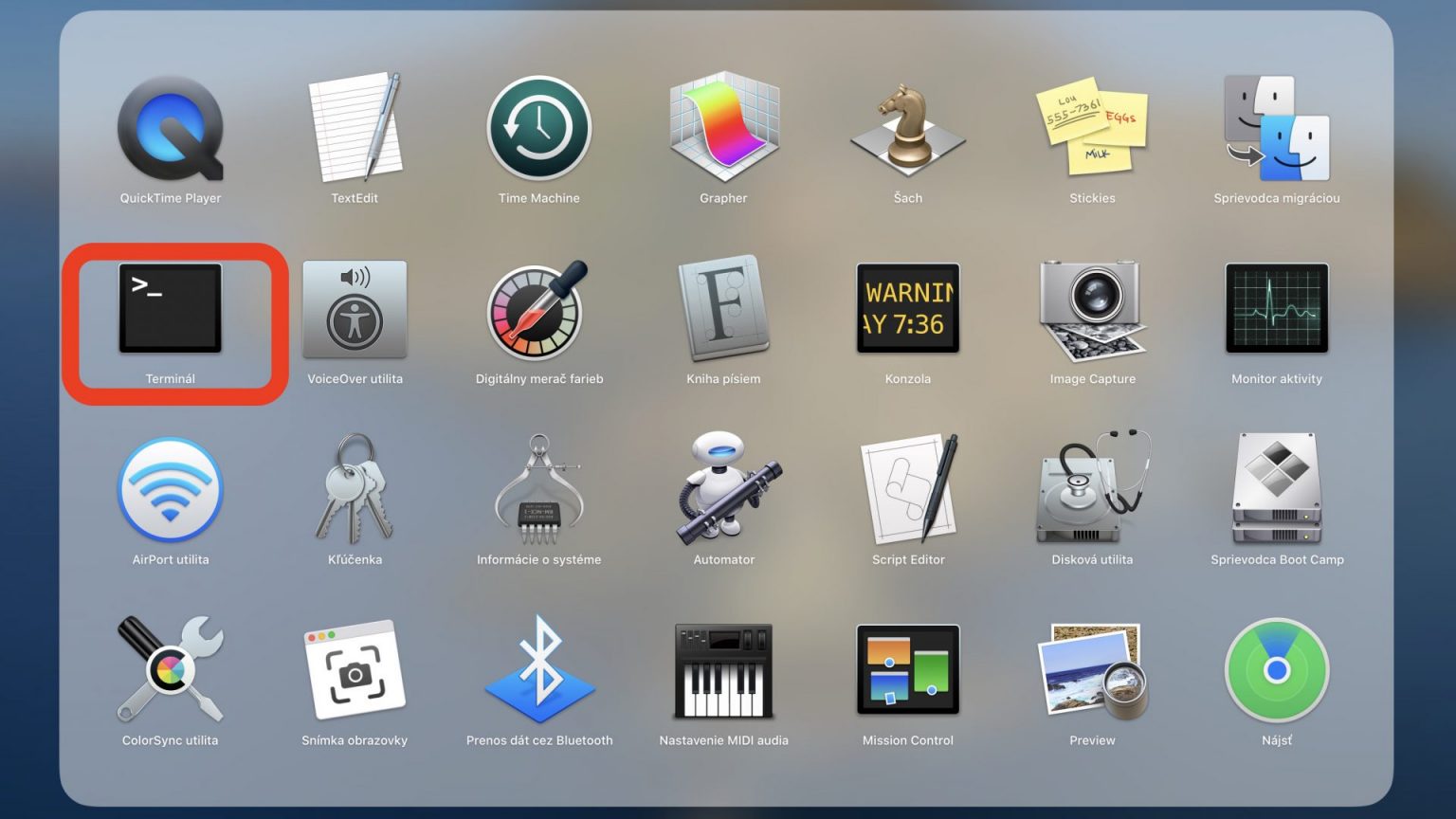Image resolution: width=1456 pixels, height=819 pixels.
Task: Launch the Preview app
Action: tap(1092, 671)
